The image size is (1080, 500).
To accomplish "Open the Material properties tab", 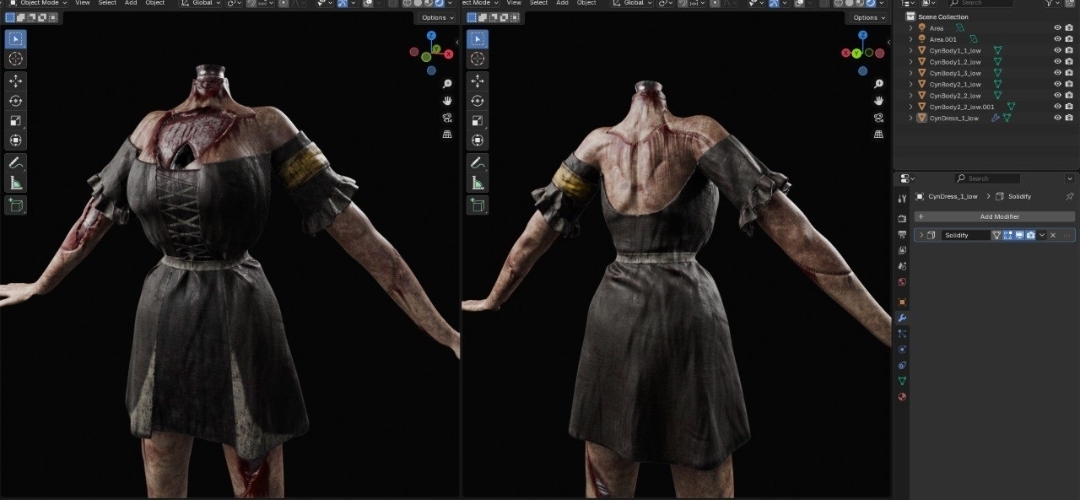I will (x=902, y=397).
